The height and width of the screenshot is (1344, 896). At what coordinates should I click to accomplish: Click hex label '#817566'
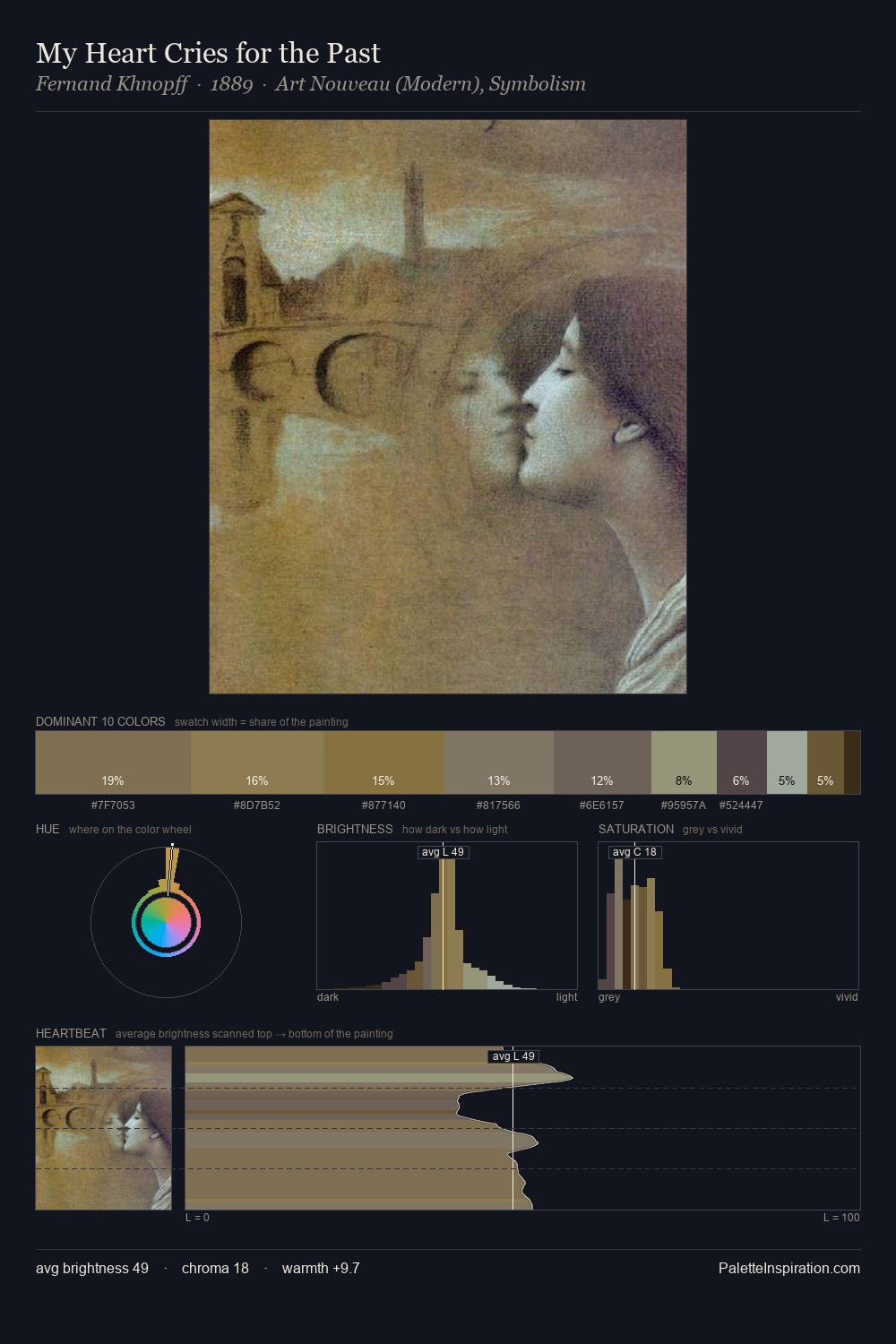pos(499,806)
